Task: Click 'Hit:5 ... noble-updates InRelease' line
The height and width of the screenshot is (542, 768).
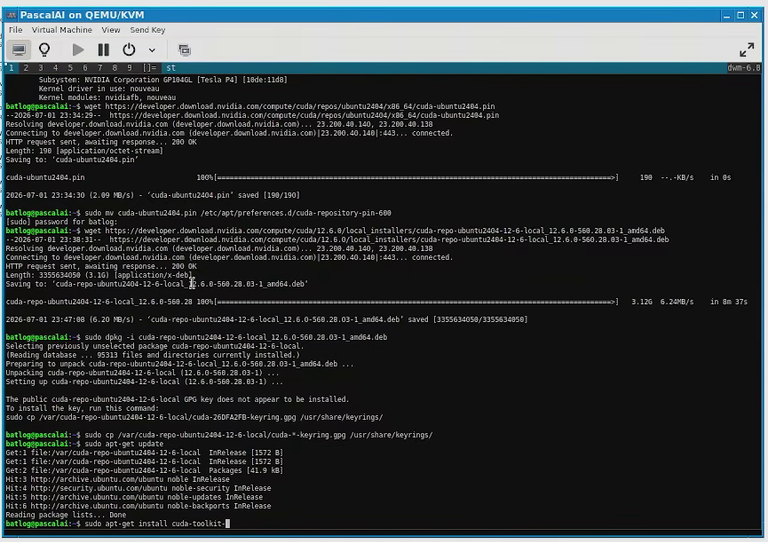Action: point(134,497)
